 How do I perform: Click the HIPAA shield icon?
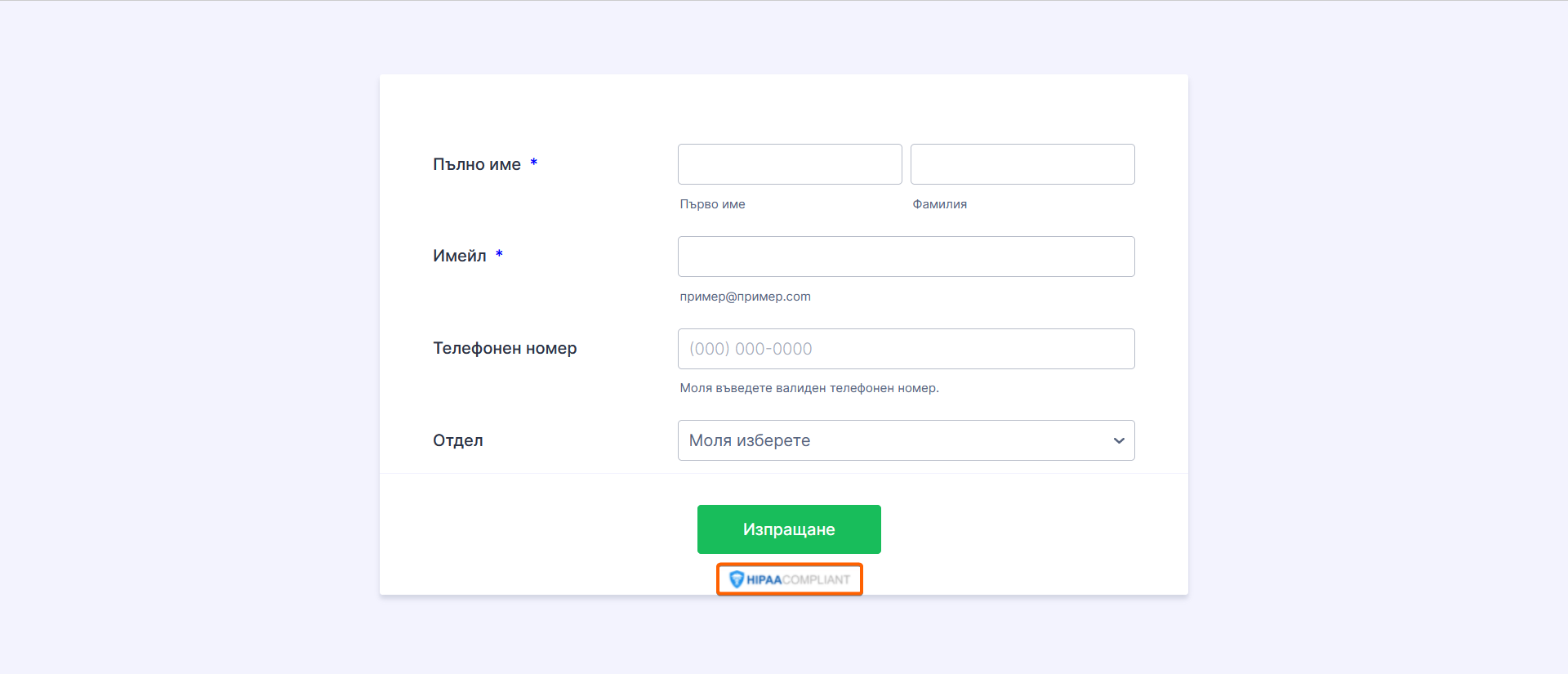(737, 579)
